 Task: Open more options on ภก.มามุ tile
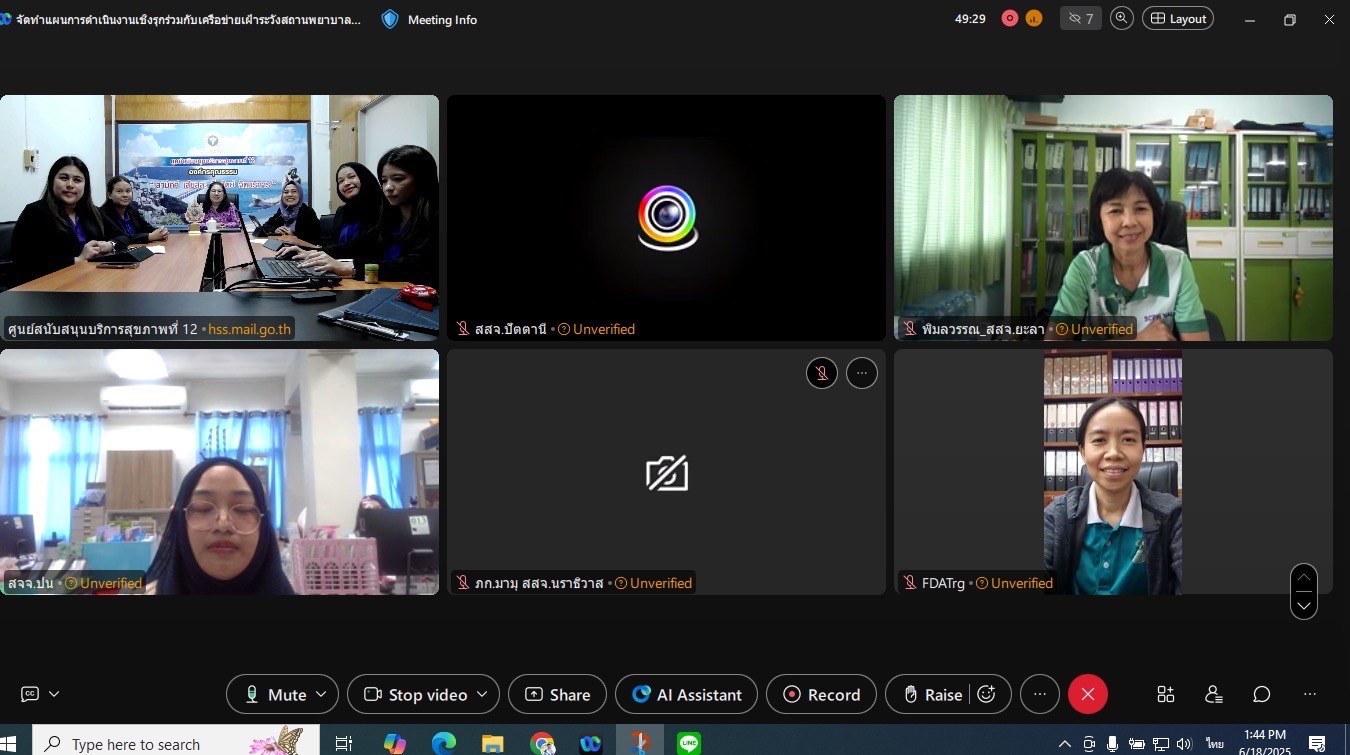[x=862, y=373]
